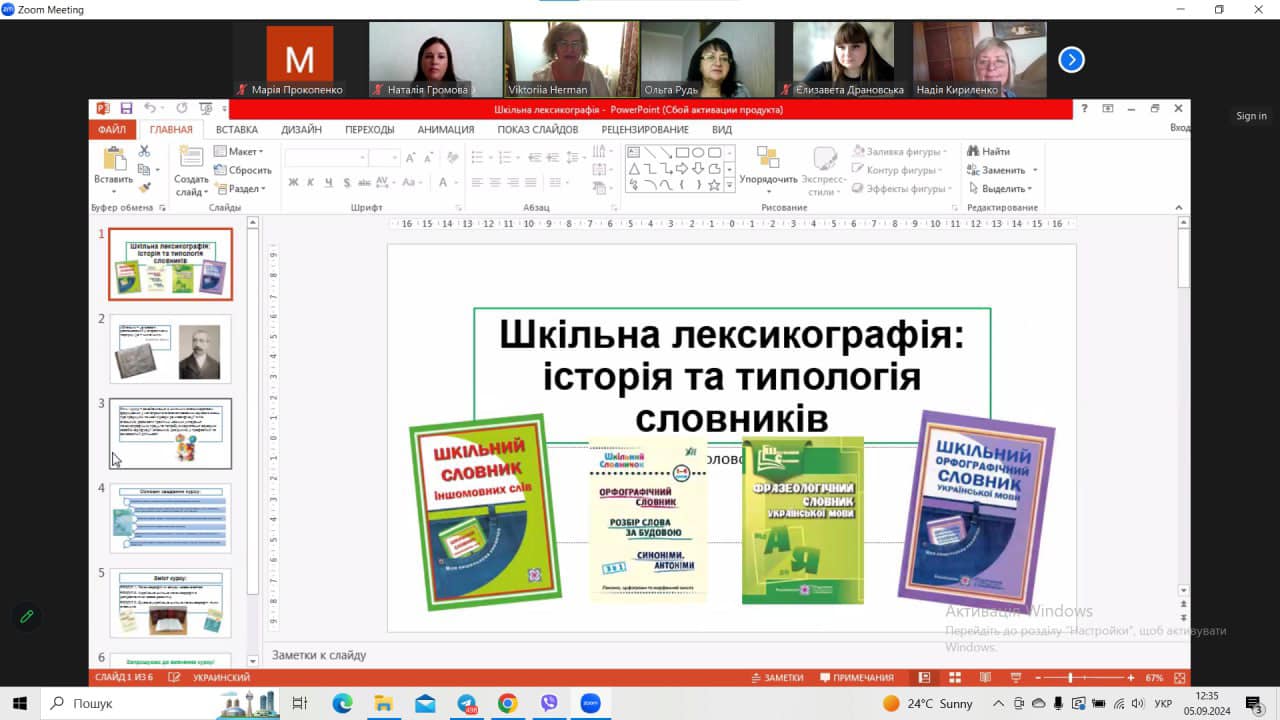The height and width of the screenshot is (720, 1280).
Task: Start slideshow from status bar icon
Action: pyautogui.click(x=1015, y=677)
